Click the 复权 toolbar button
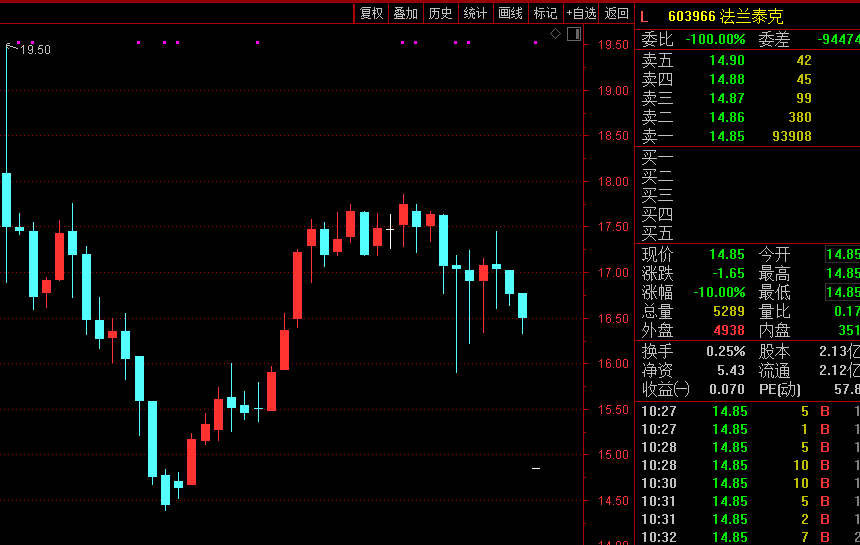Viewport: 860px width, 545px height. click(x=371, y=13)
